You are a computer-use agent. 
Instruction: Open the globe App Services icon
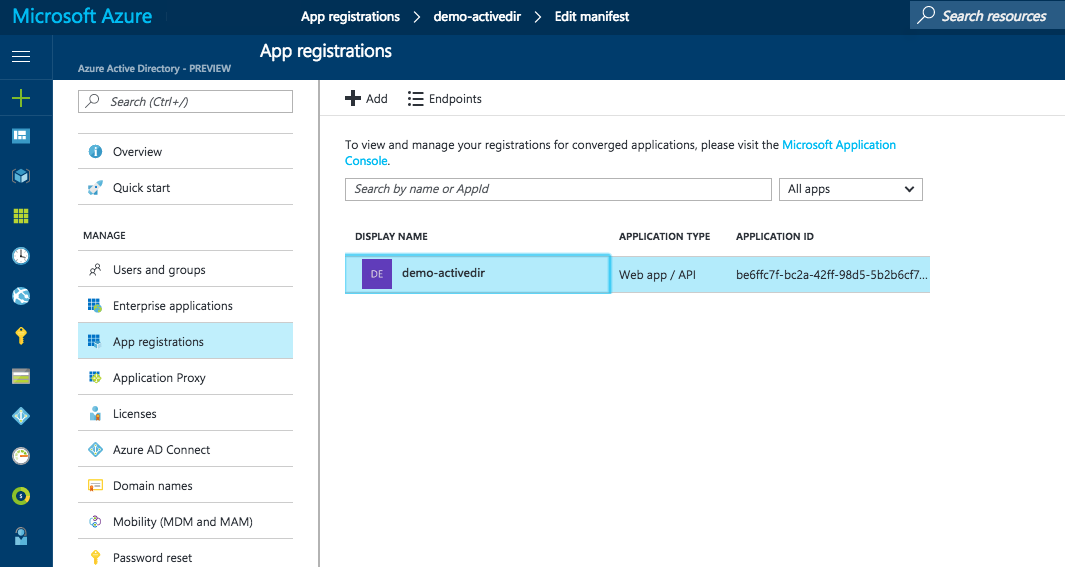(21, 296)
